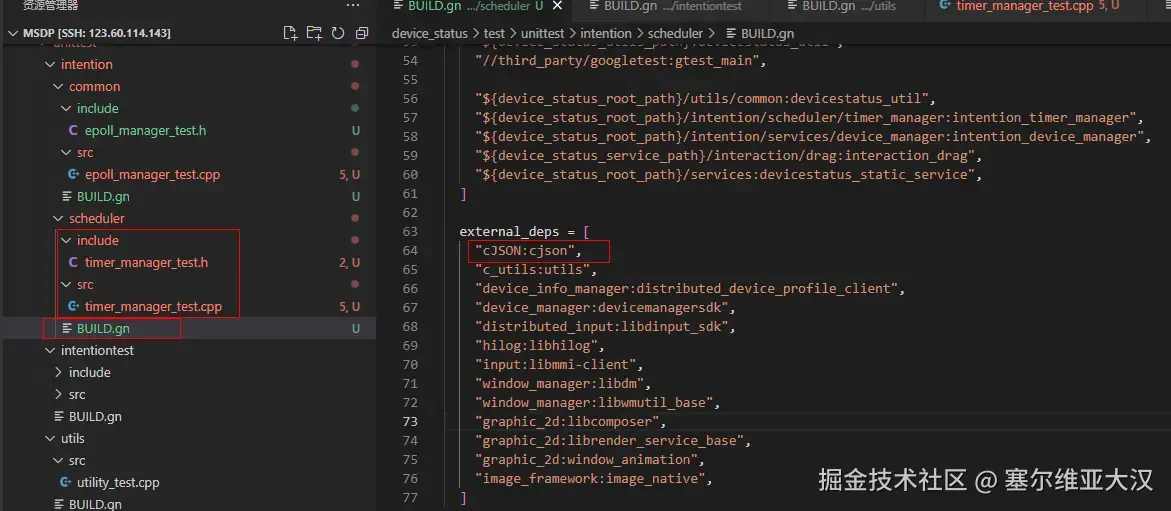Collapse the intentiontest folder chevron

(50, 351)
